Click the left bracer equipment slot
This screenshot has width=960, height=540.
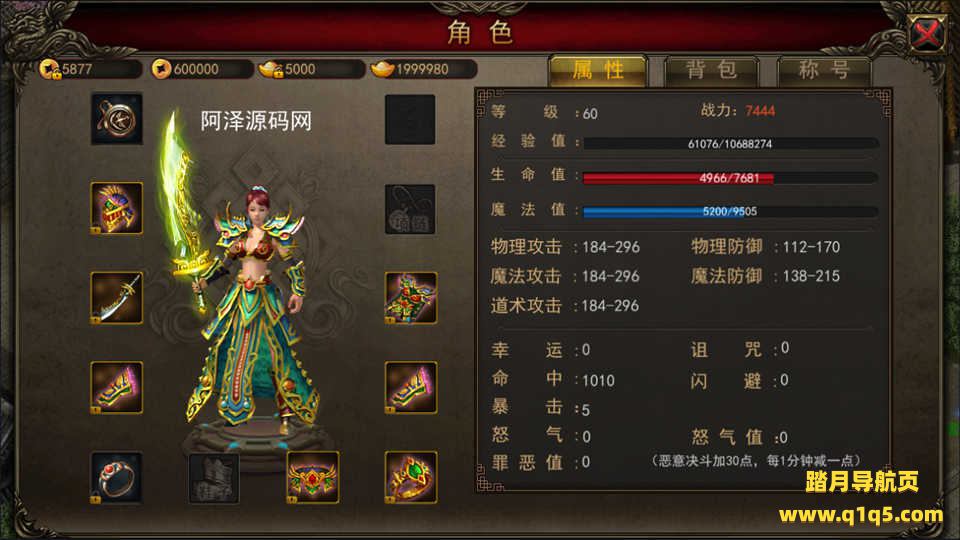click(116, 388)
